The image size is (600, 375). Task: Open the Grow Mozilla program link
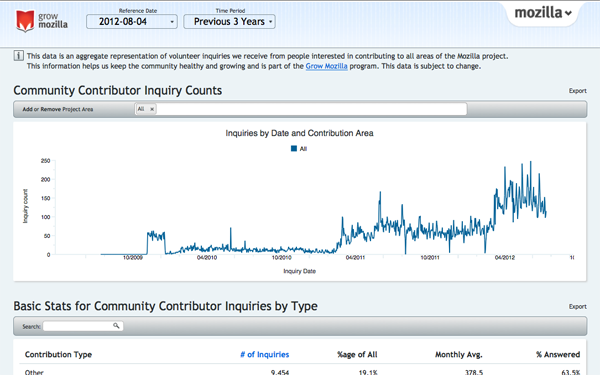click(326, 66)
